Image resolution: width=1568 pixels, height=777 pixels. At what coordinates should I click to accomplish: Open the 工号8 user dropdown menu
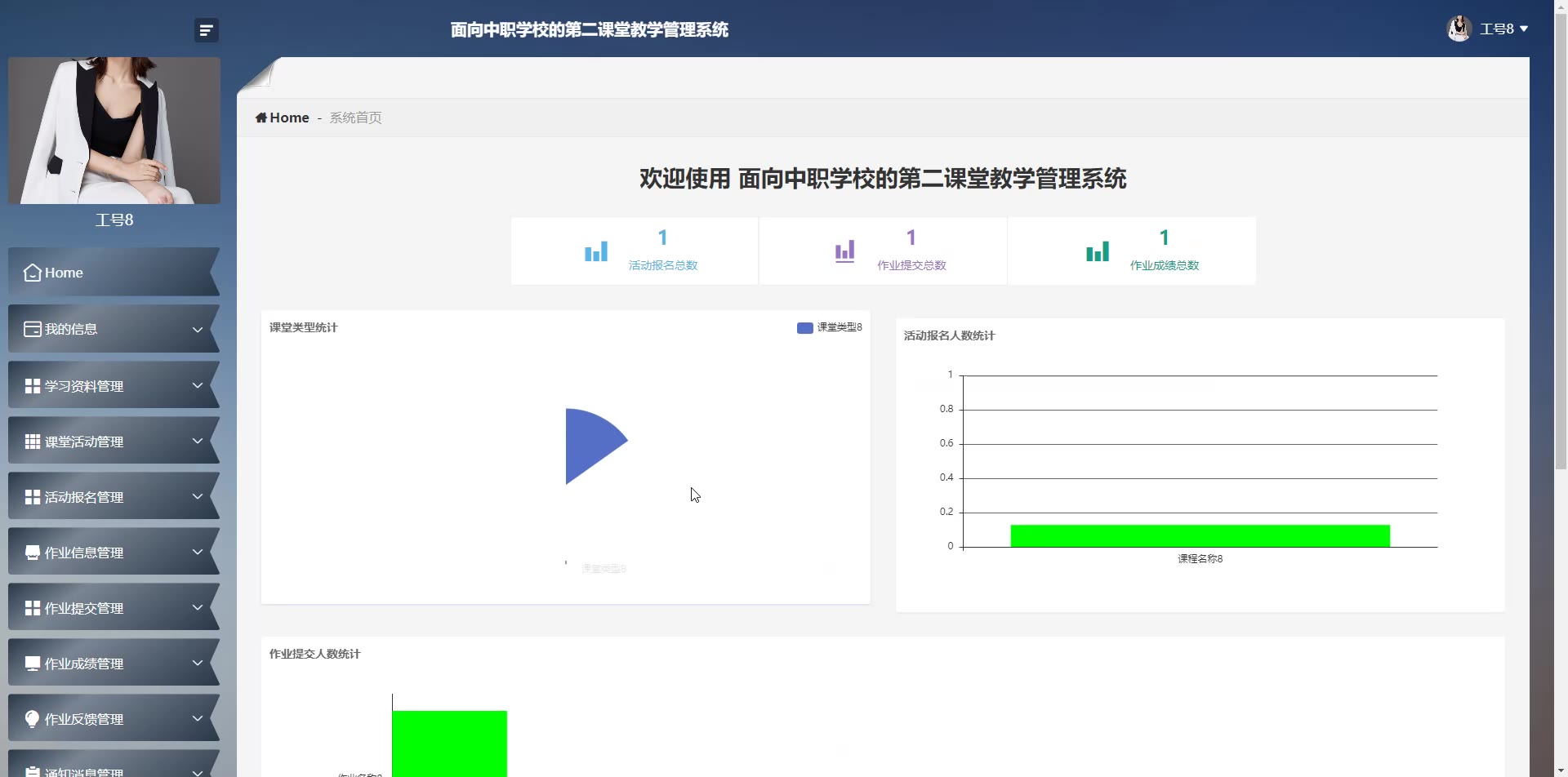click(x=1503, y=29)
